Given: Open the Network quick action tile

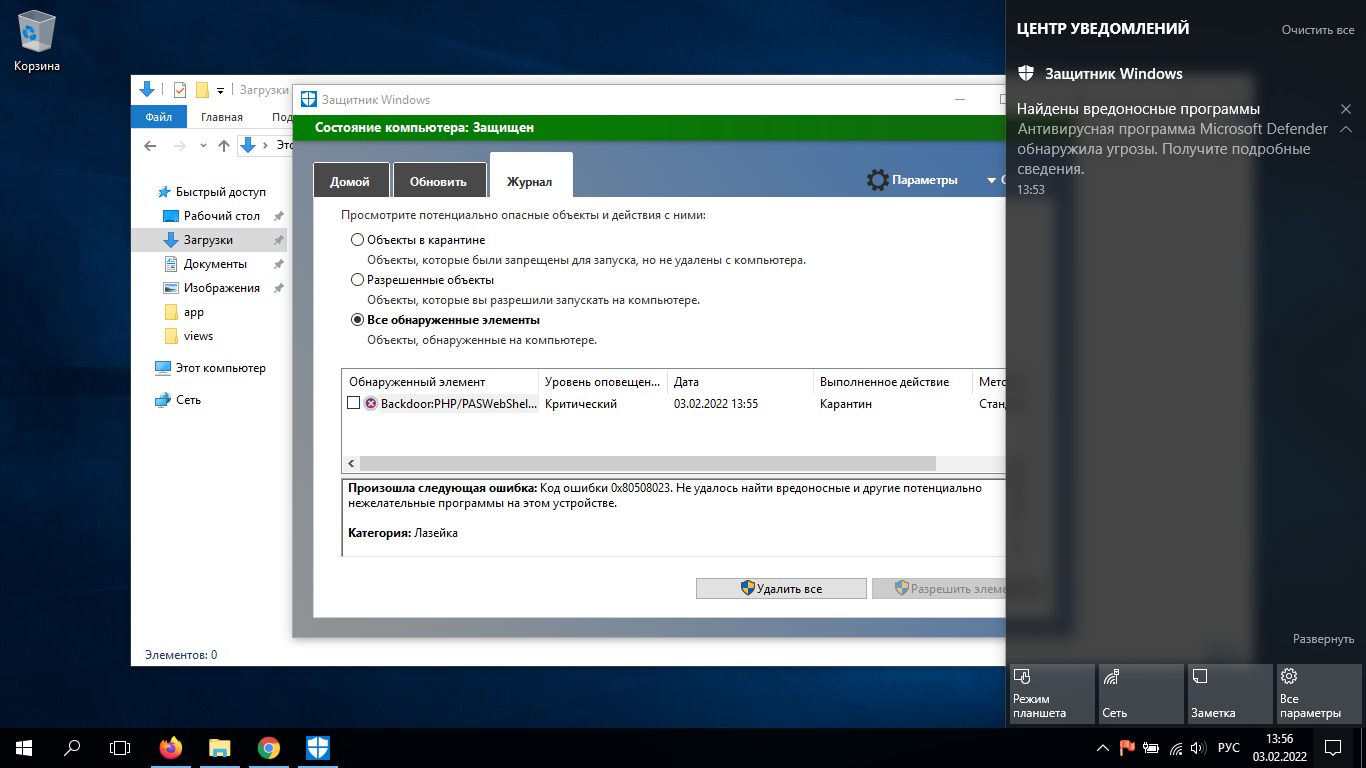Looking at the screenshot, I should pyautogui.click(x=1141, y=693).
